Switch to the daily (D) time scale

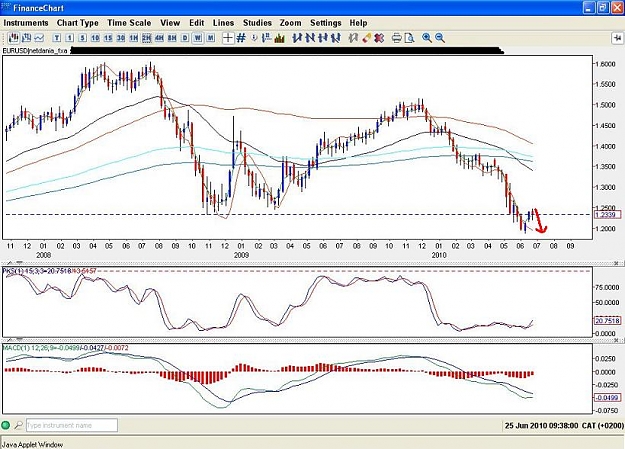click(185, 38)
